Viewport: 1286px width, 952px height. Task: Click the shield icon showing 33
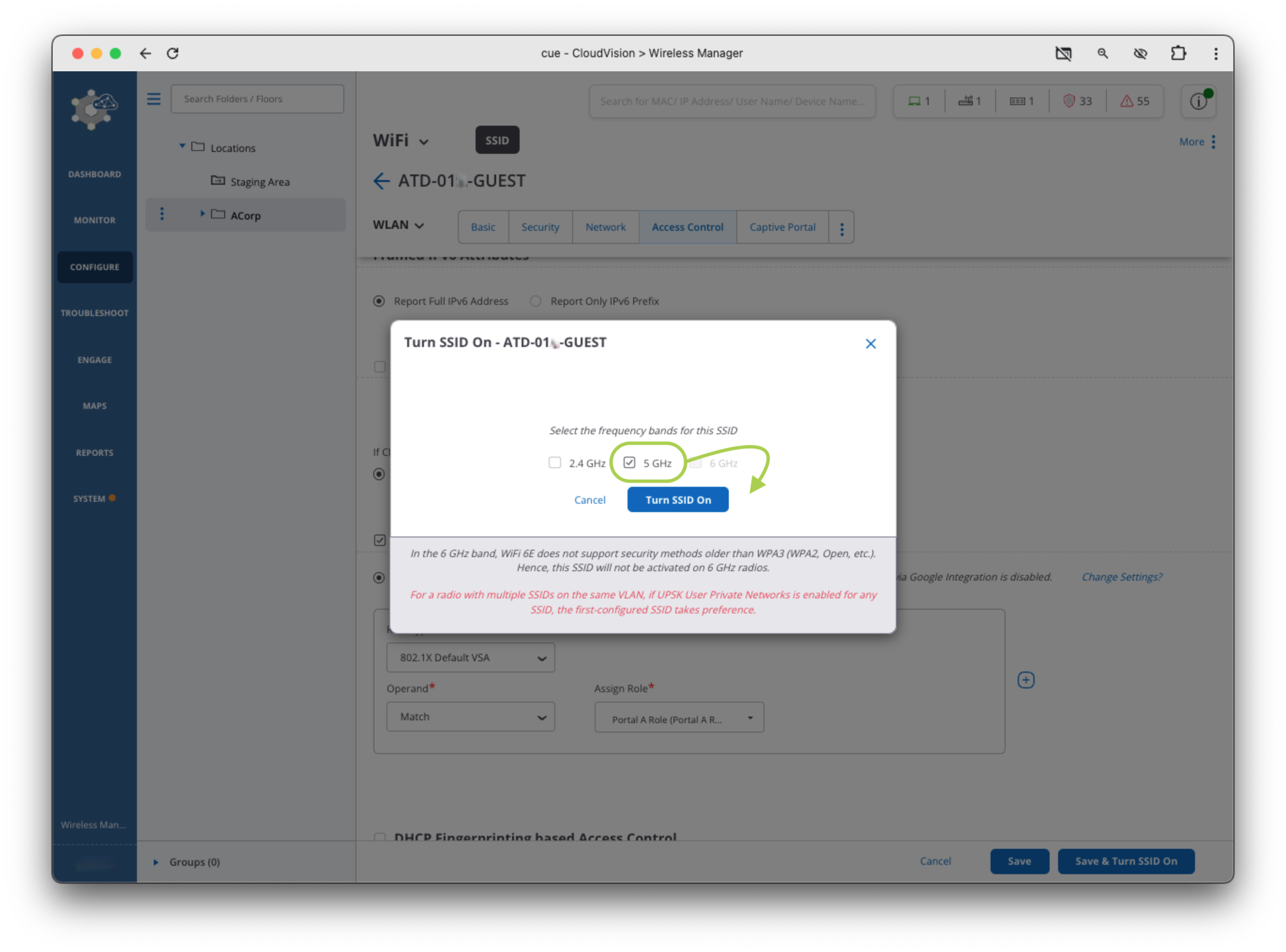[x=1069, y=101]
